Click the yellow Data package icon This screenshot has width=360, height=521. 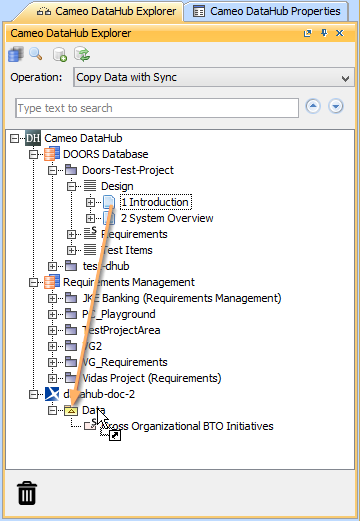[71, 411]
